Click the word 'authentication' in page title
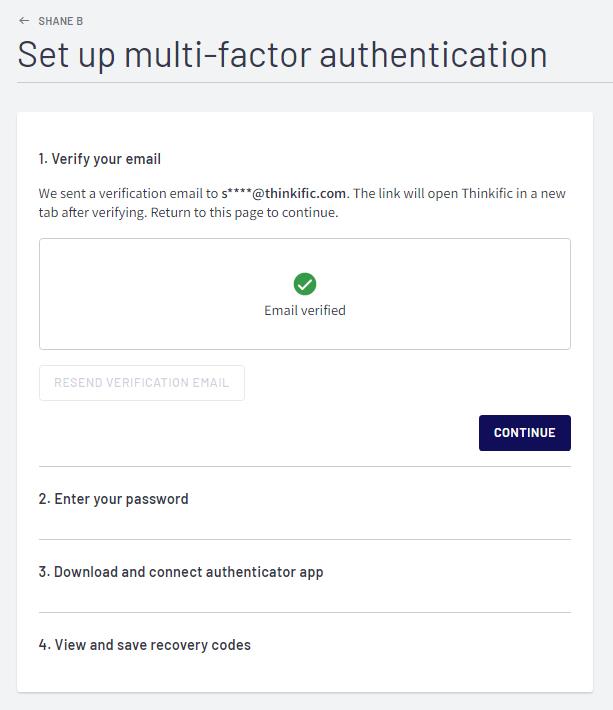Screen dimensions: 613x710 pyautogui.click(x=433, y=55)
